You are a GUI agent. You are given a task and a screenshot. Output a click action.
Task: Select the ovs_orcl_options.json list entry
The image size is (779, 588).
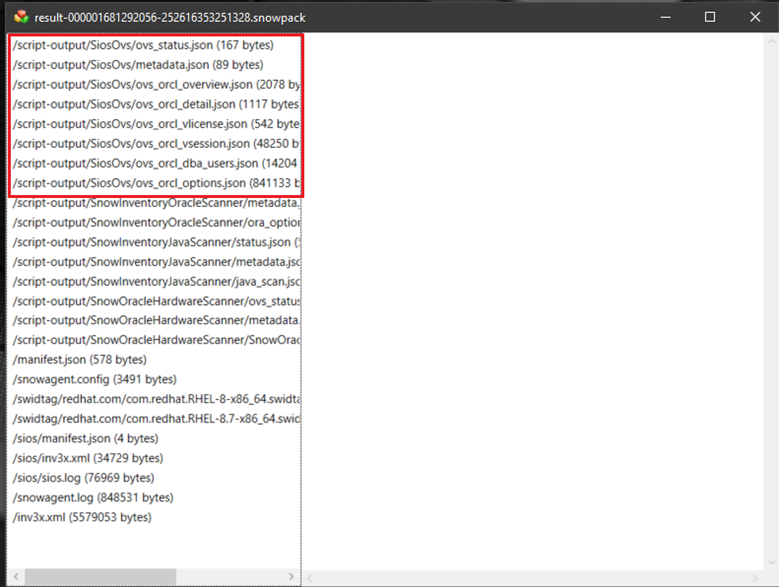156,183
